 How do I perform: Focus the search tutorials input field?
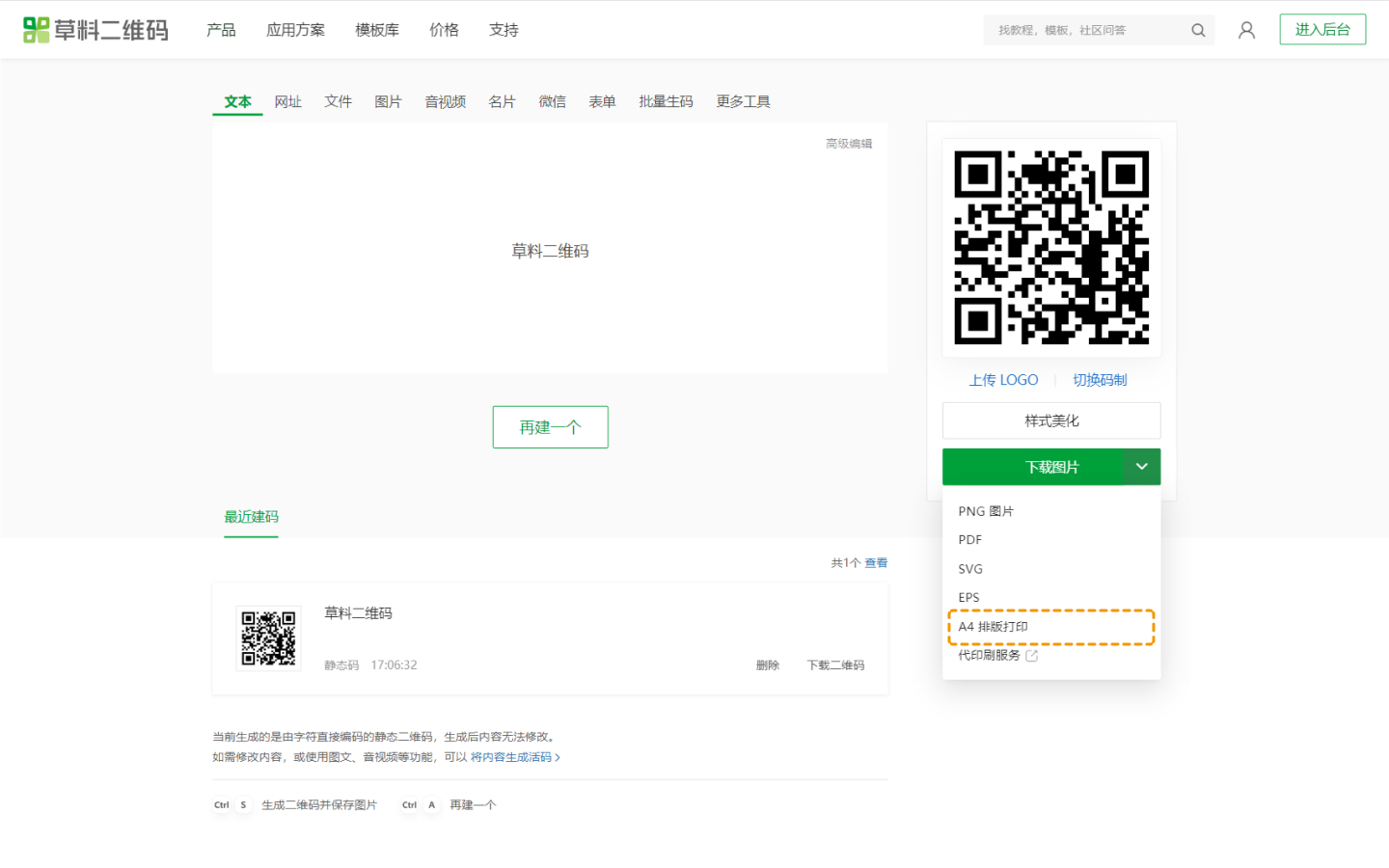tap(1085, 30)
